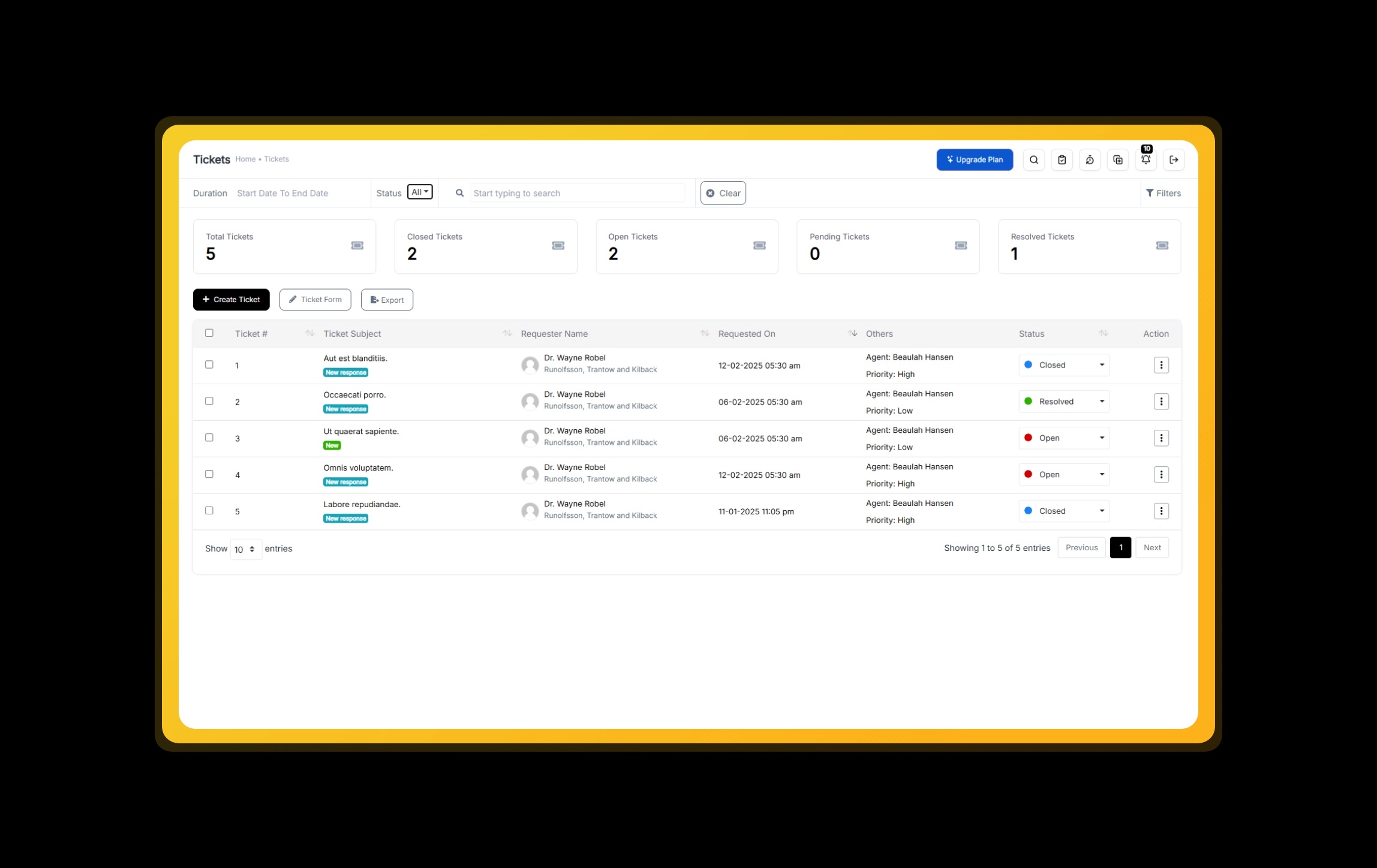Toggle the select-all tickets checkbox
1377x868 pixels.
(x=209, y=333)
